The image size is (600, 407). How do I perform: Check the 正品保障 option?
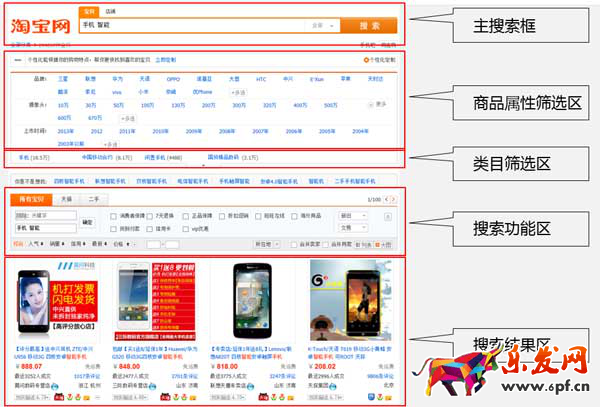point(186,217)
